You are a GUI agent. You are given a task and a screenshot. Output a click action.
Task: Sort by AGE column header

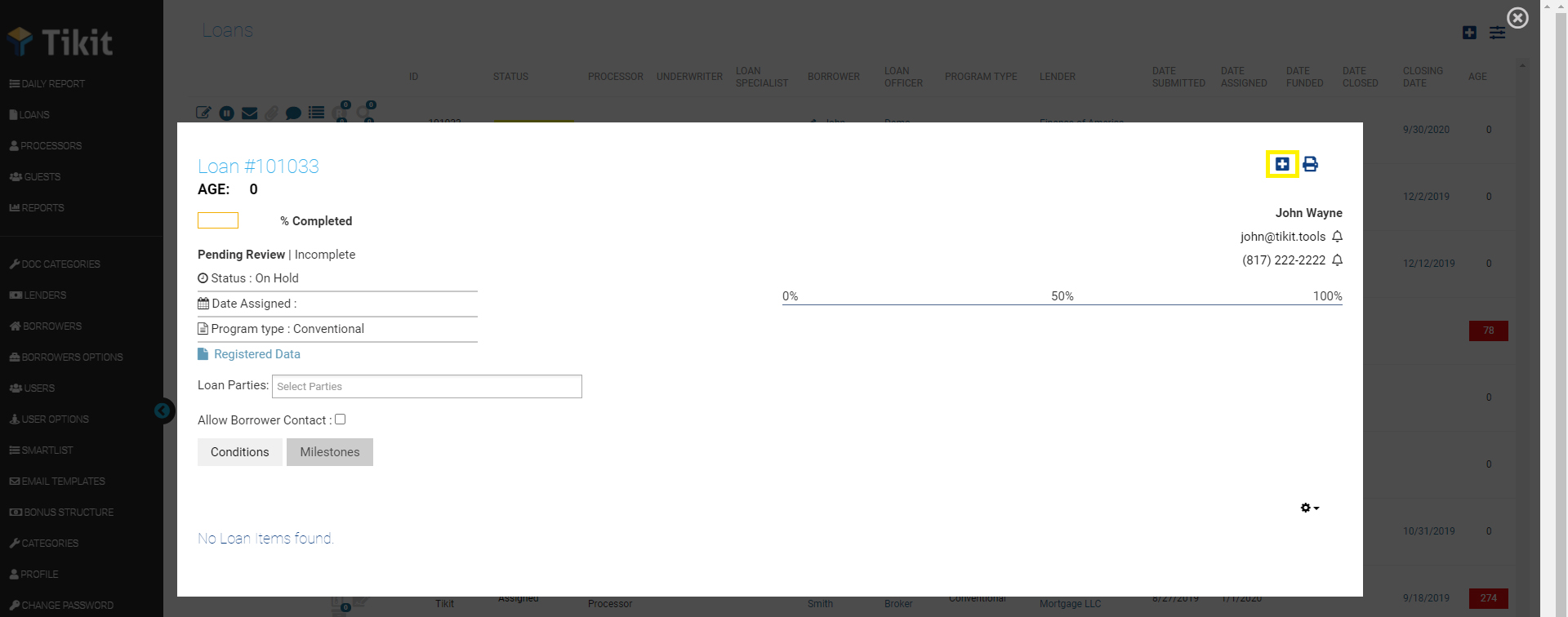pyautogui.click(x=1477, y=77)
